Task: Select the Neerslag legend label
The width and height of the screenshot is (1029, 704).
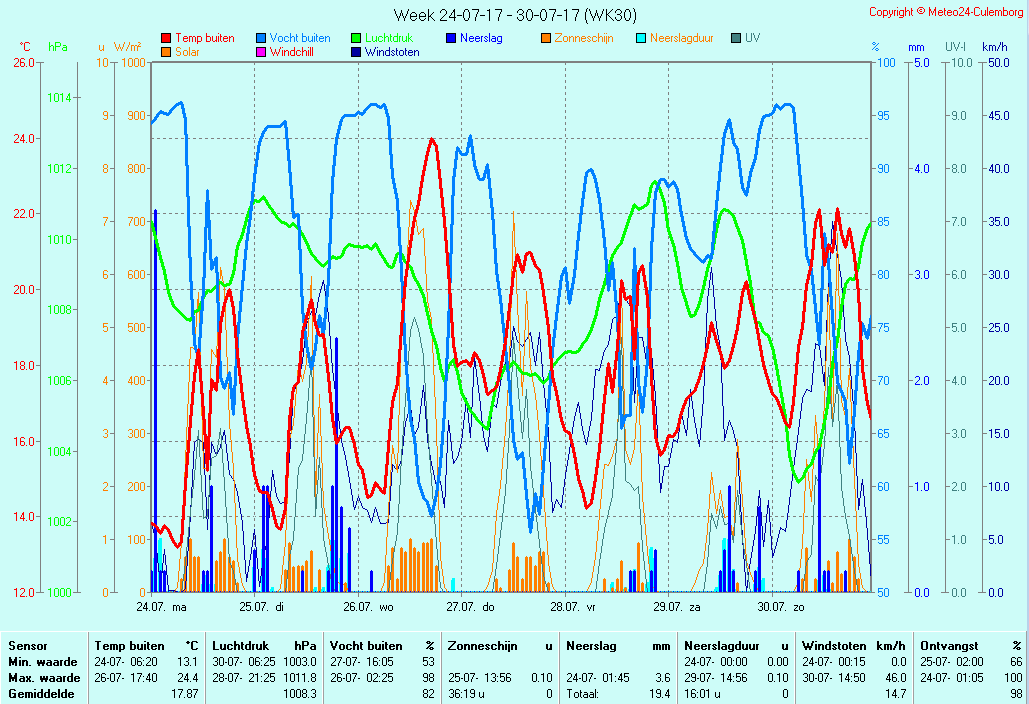Action: pyautogui.click(x=481, y=38)
